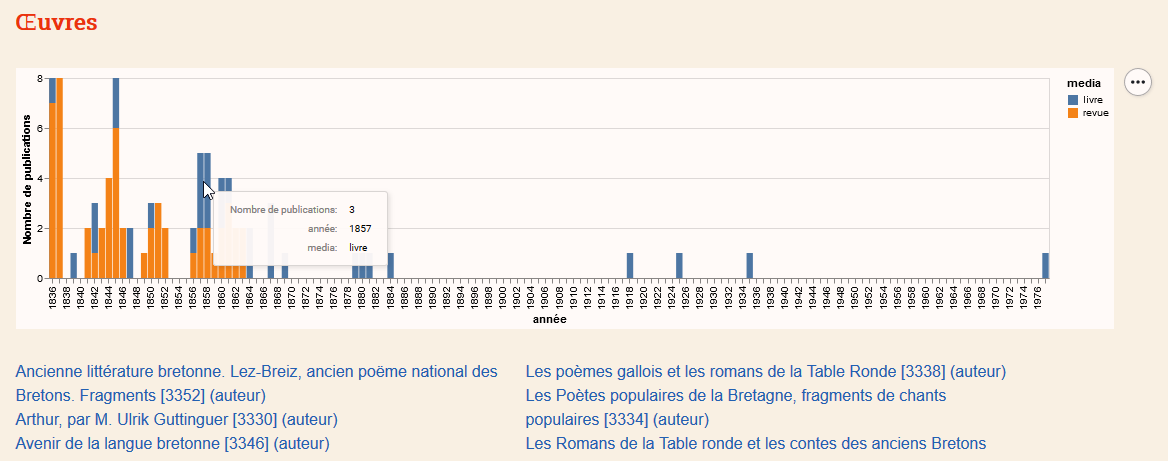Click the tall orange 1837 revue bar
Viewport: 1168px width, 461px height.
click(x=60, y=178)
